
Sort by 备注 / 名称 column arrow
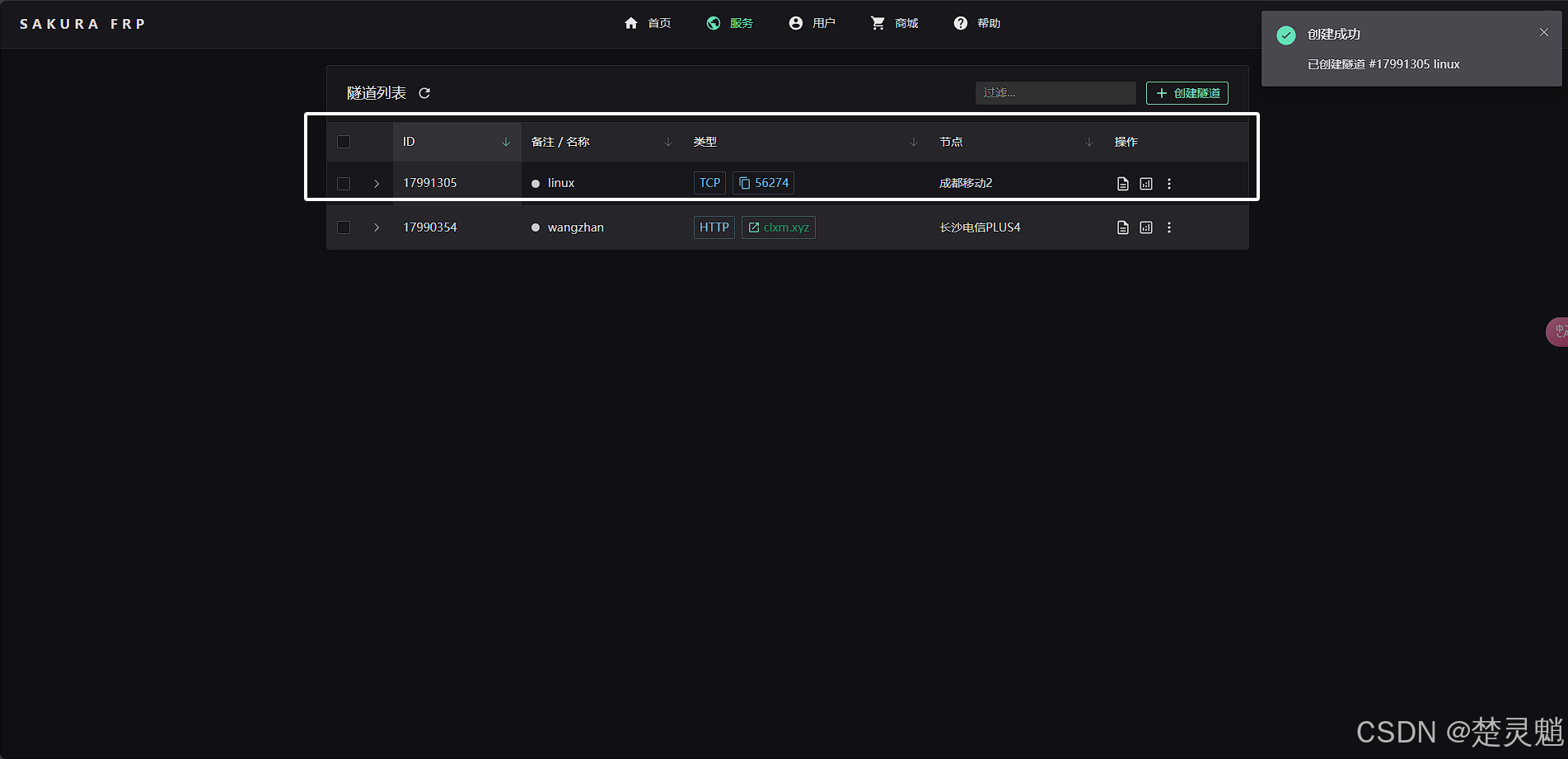pos(668,143)
